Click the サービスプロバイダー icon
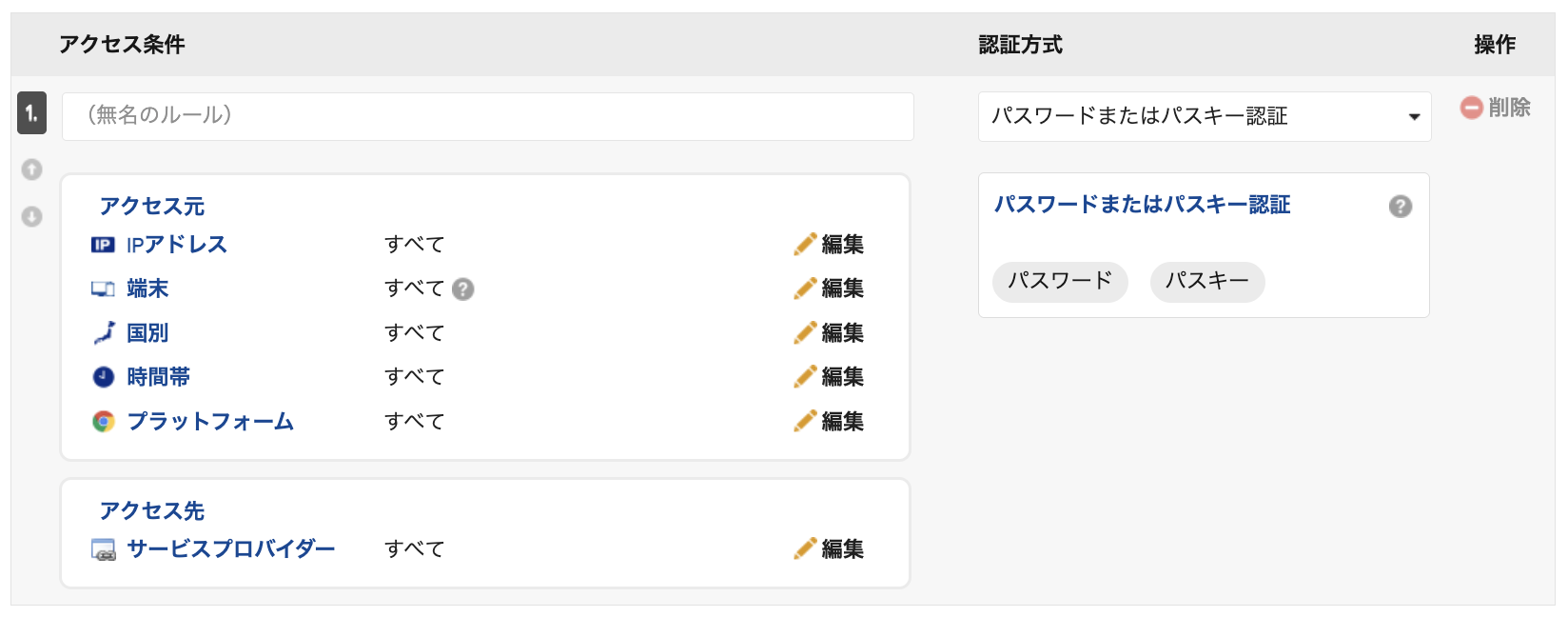Viewport: 1568px width, 617px height. pos(104,549)
